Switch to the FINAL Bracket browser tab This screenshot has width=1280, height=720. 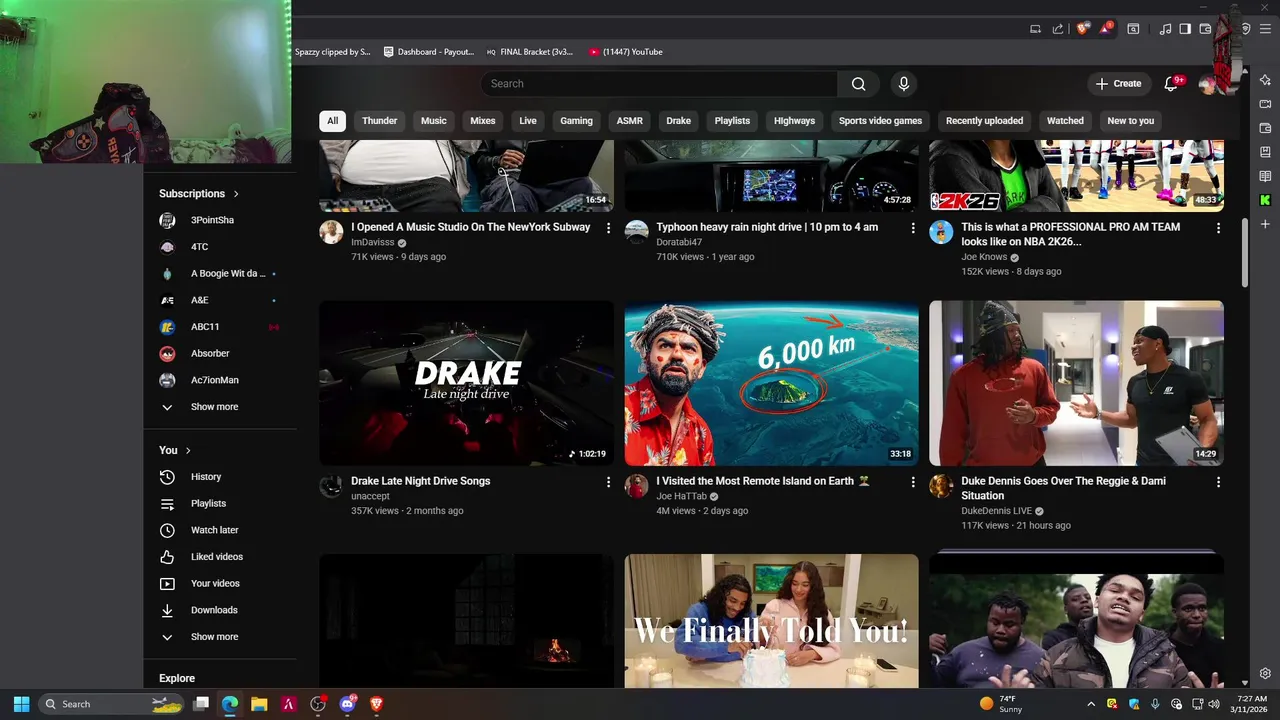coord(530,52)
